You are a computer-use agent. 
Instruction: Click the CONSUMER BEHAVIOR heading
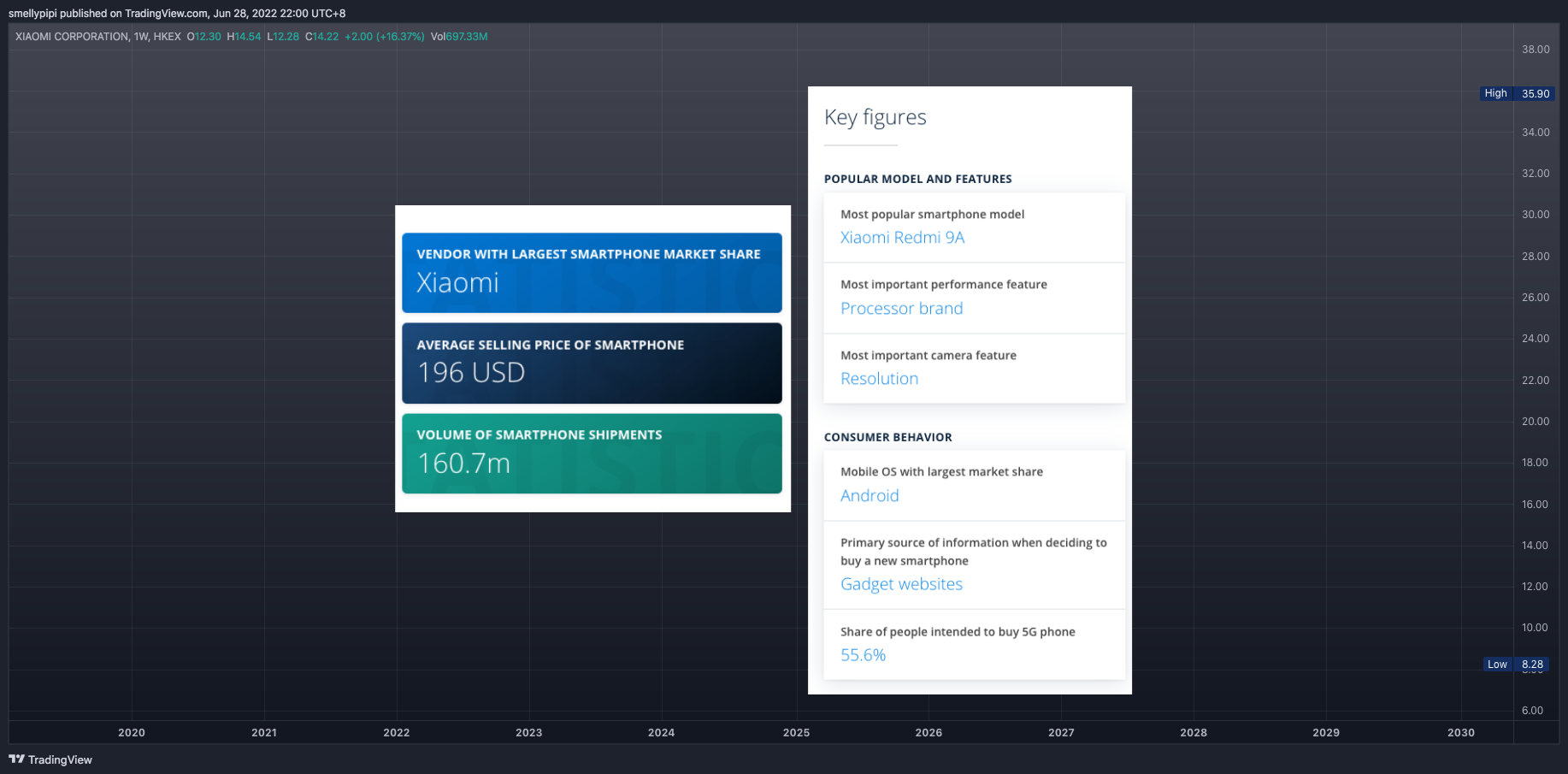pyautogui.click(x=887, y=437)
